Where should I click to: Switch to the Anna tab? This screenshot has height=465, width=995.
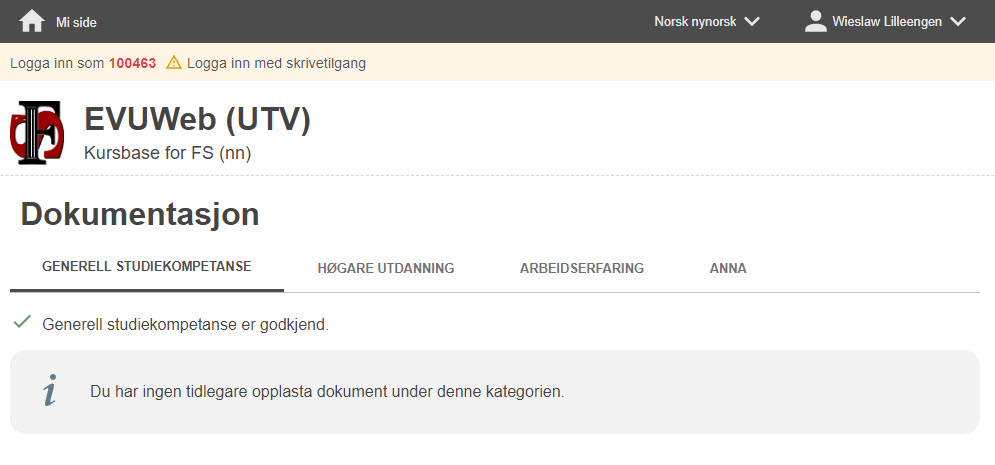tap(728, 268)
